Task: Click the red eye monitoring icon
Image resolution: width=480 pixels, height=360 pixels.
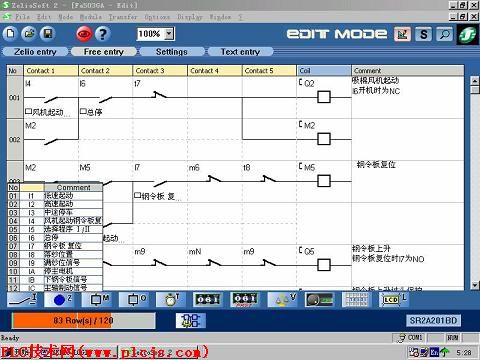Action: pos(84,34)
